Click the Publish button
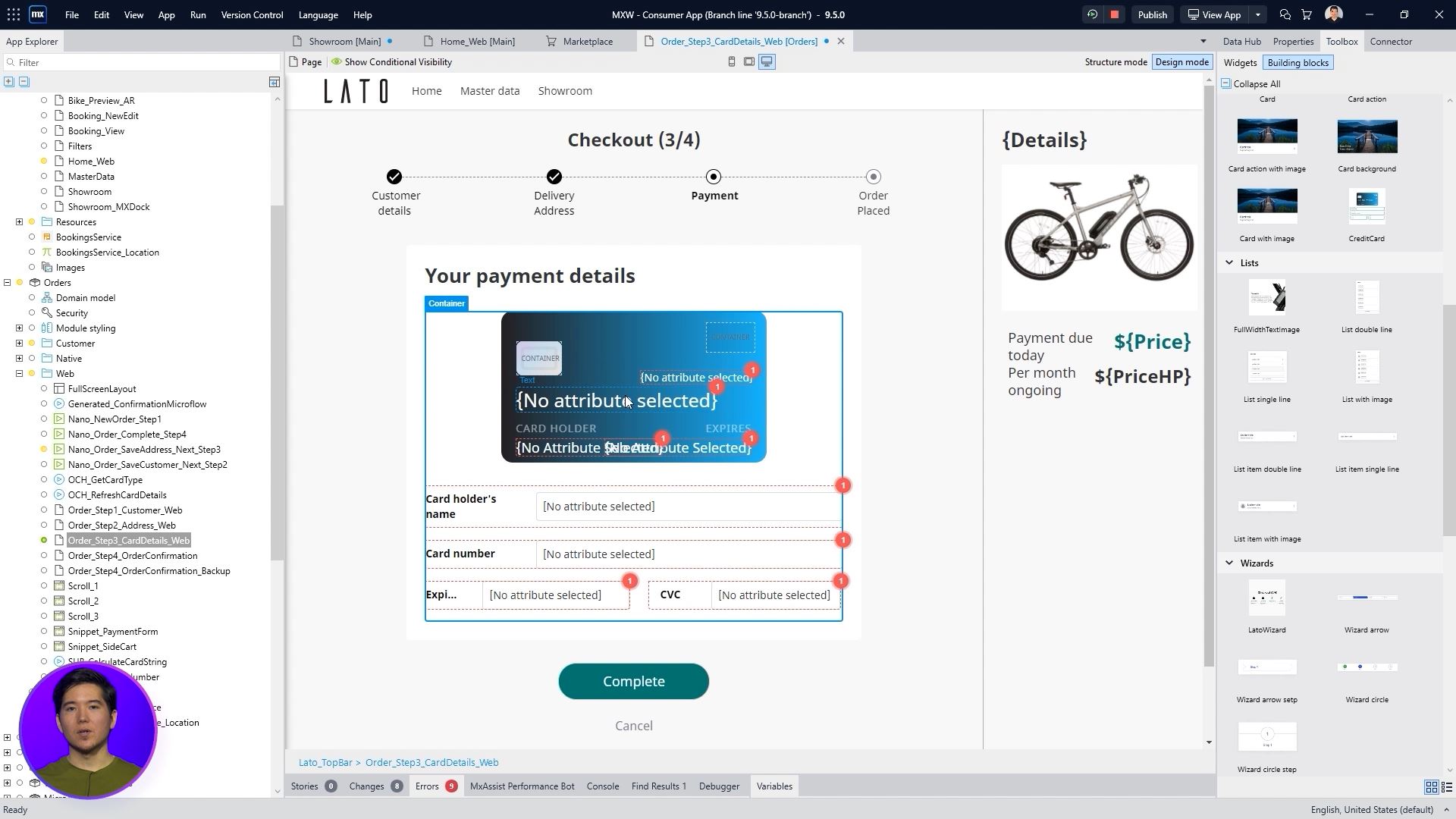The width and height of the screenshot is (1456, 819). point(1152,14)
